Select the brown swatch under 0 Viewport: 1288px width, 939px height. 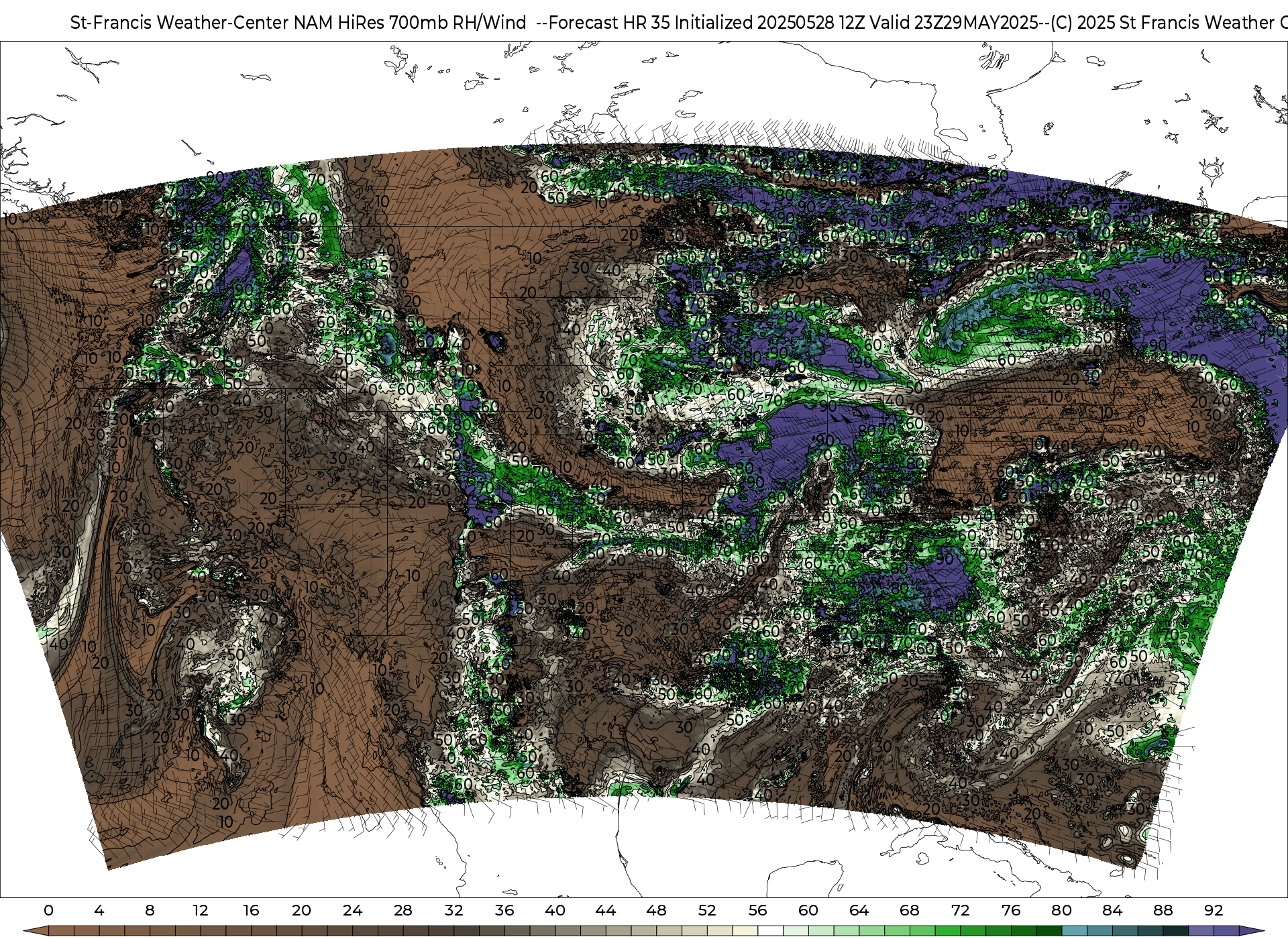point(61,931)
